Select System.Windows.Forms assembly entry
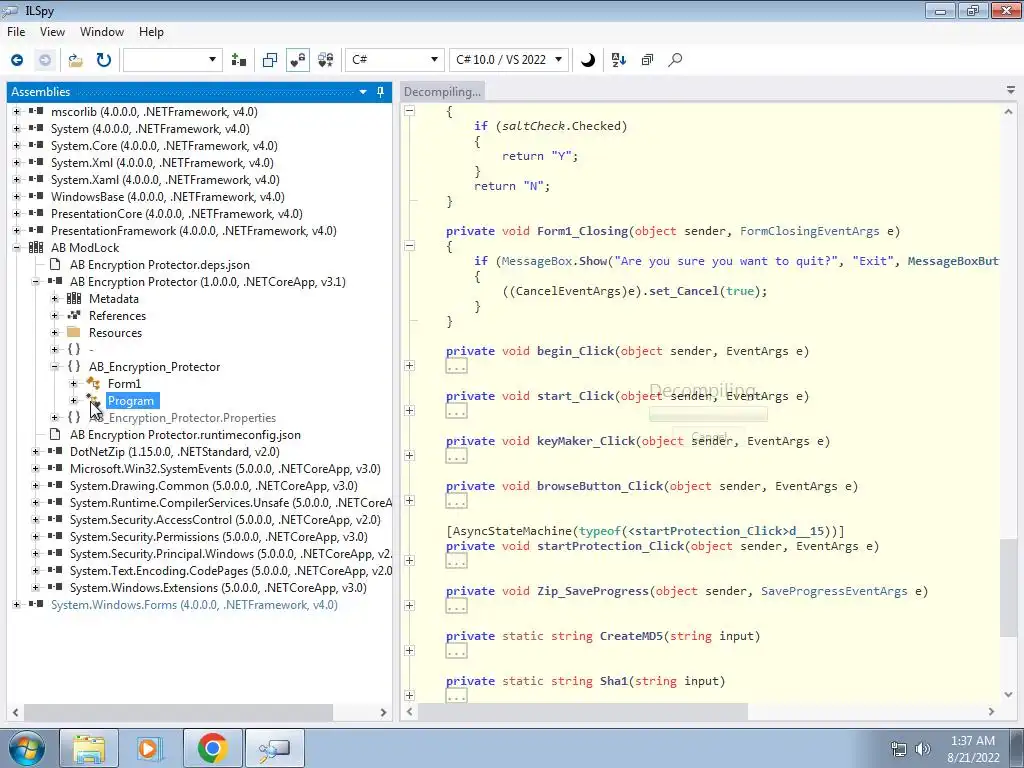1024x768 pixels. 194,605
